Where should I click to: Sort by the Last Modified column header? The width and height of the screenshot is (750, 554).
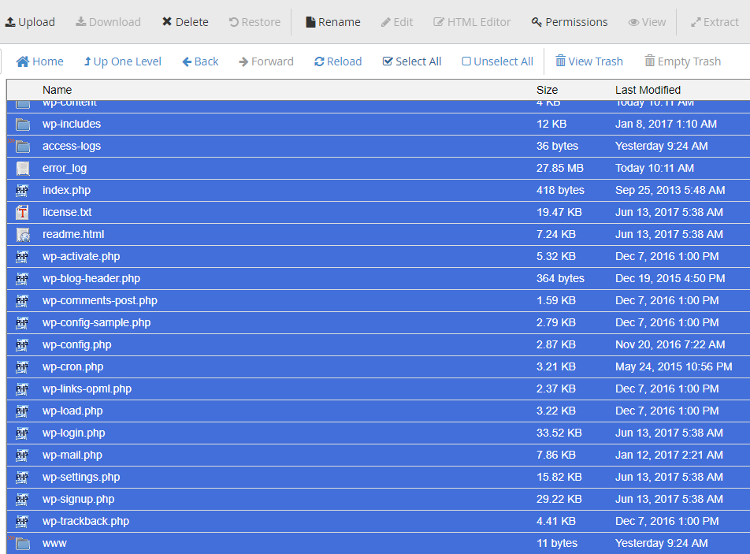click(648, 90)
